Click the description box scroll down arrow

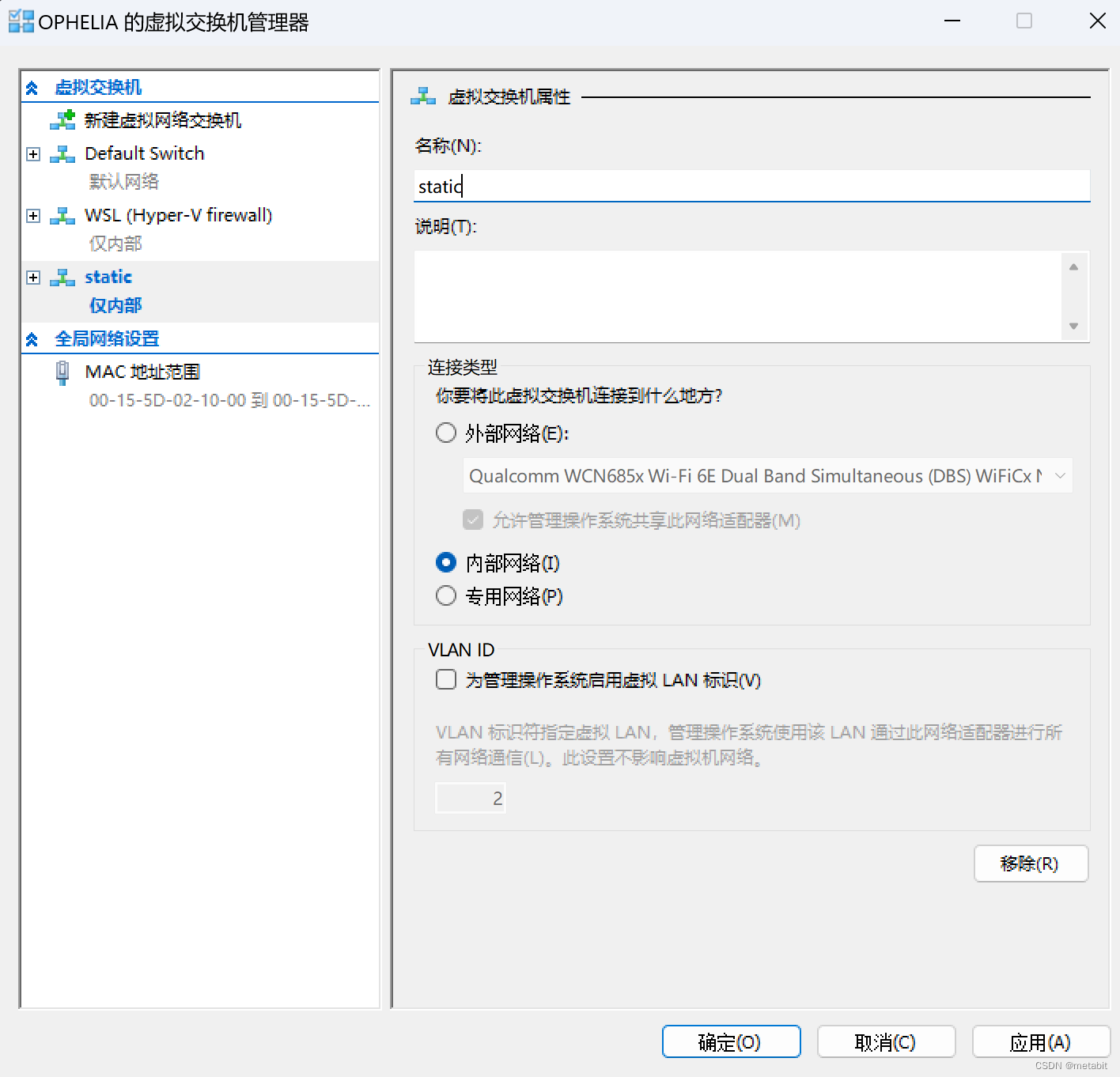tap(1073, 326)
